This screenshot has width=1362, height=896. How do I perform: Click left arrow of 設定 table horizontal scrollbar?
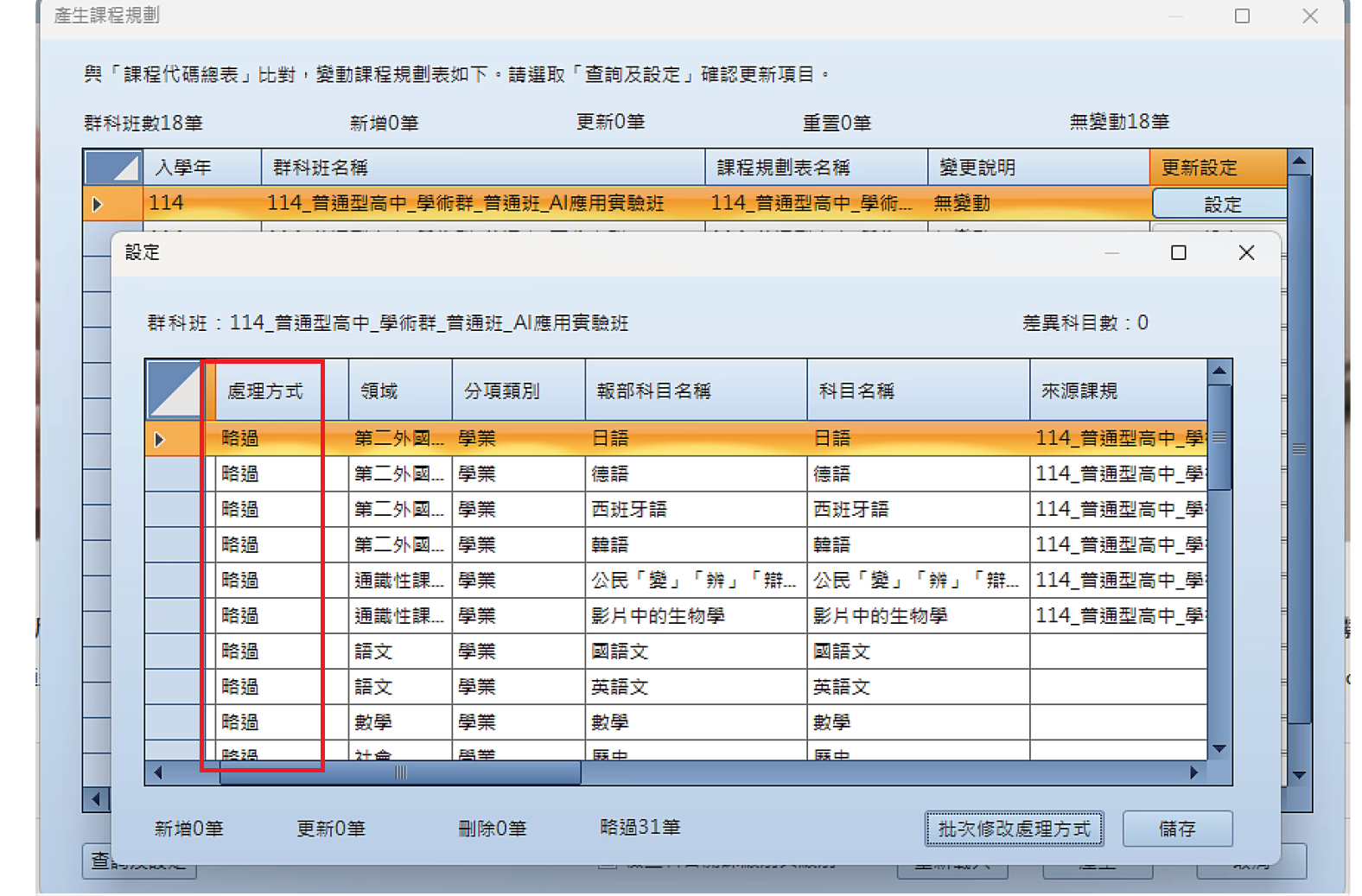coord(158,772)
